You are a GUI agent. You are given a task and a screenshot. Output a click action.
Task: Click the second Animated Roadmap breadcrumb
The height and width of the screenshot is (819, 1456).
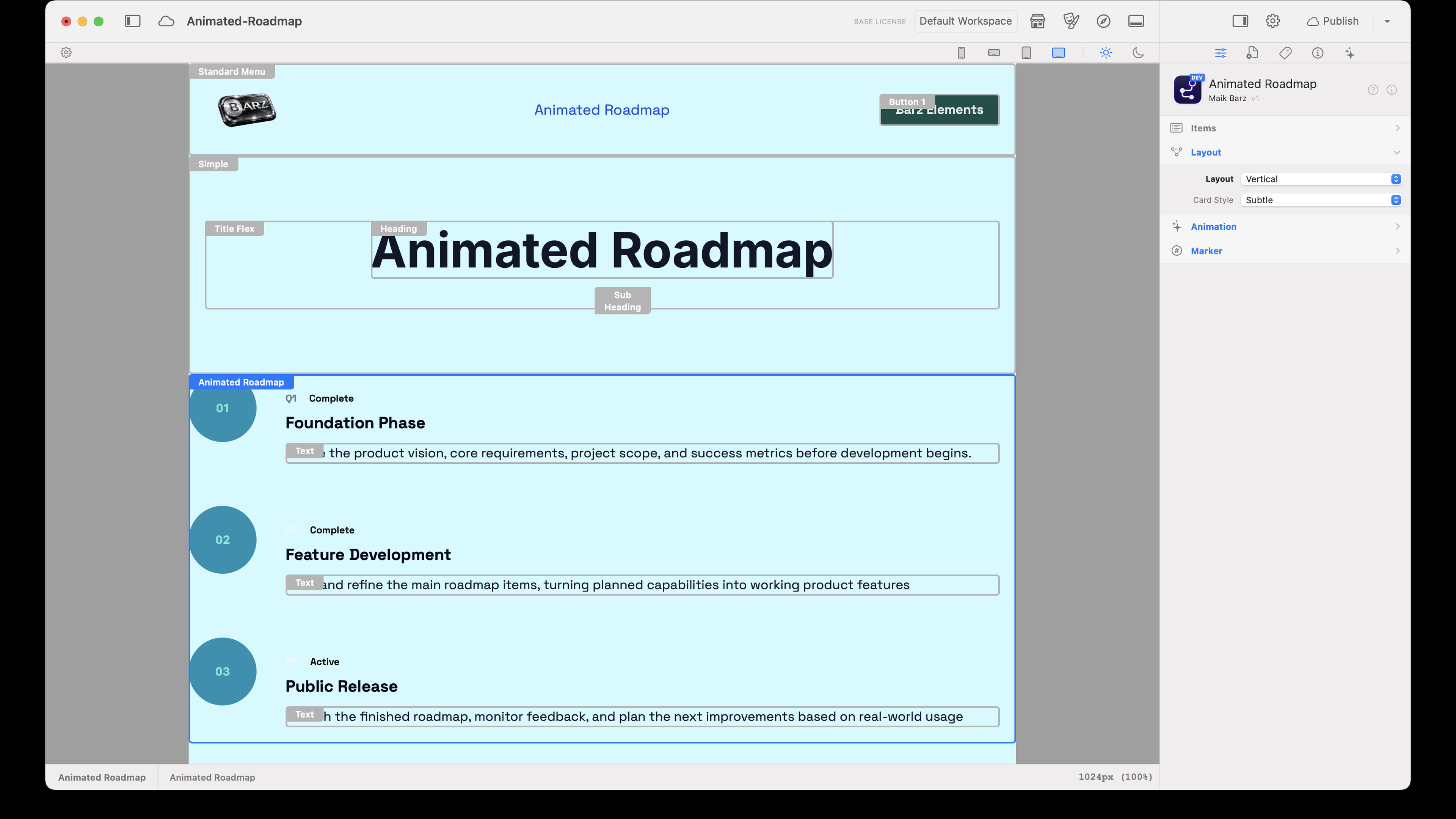coord(212,778)
